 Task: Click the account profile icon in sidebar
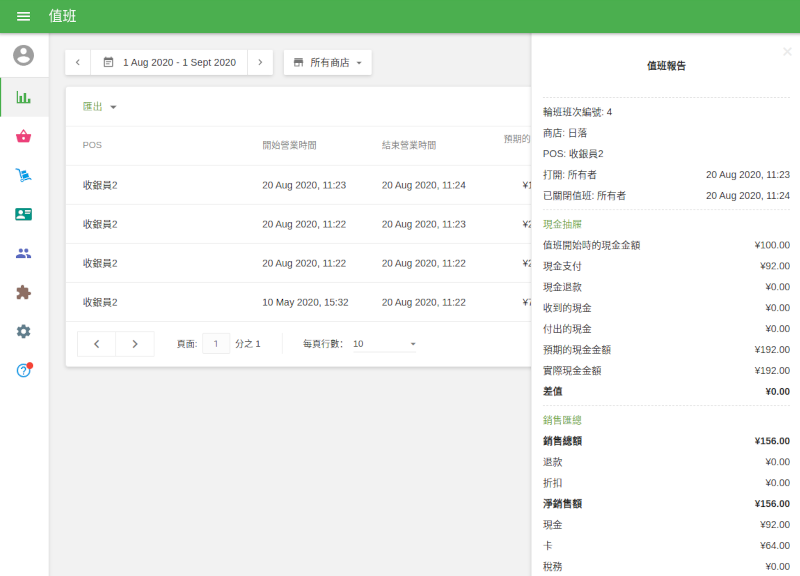24,56
